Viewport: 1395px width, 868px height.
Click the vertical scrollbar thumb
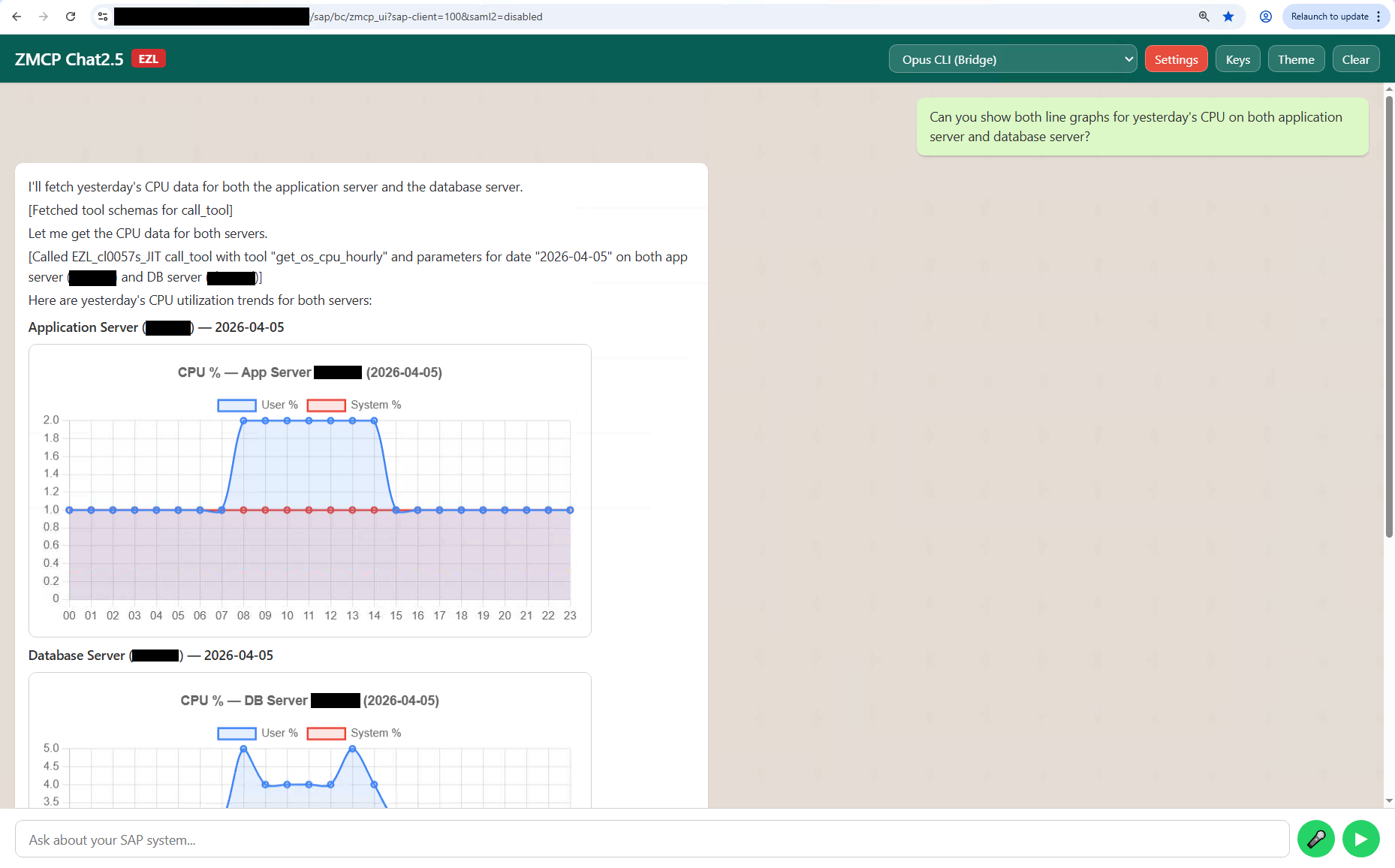1388,315
